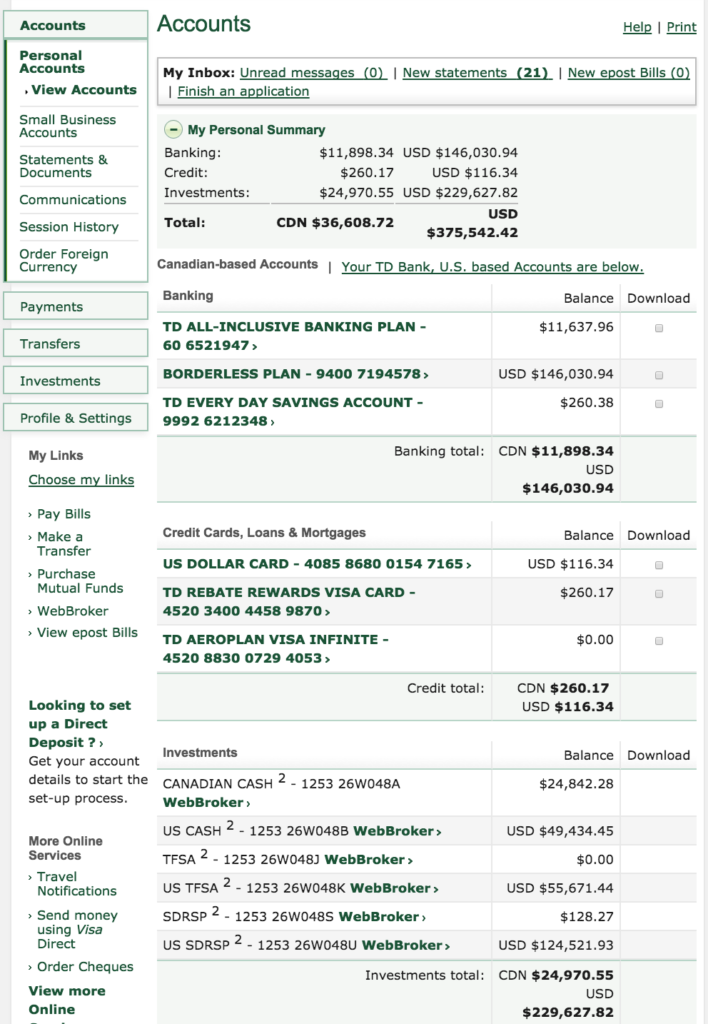The image size is (708, 1024).
Task: Open US Dollar Card 4085 8680 0154 7165
Action: [317, 564]
